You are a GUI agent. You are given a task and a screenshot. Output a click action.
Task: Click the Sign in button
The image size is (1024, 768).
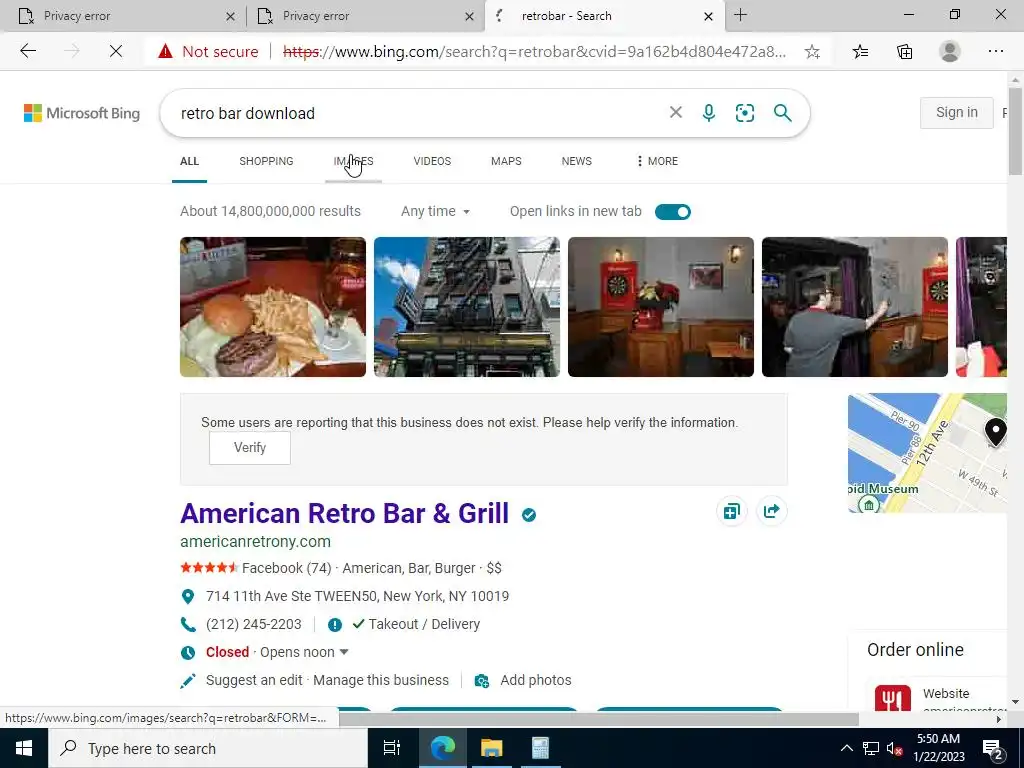pos(957,112)
